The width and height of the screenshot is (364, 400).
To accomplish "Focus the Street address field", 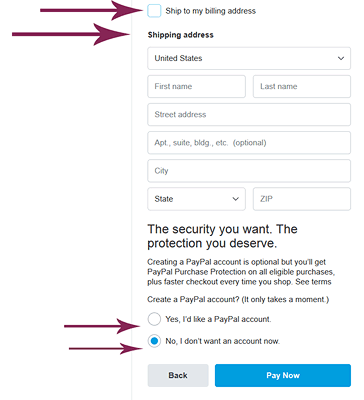I will (x=249, y=115).
